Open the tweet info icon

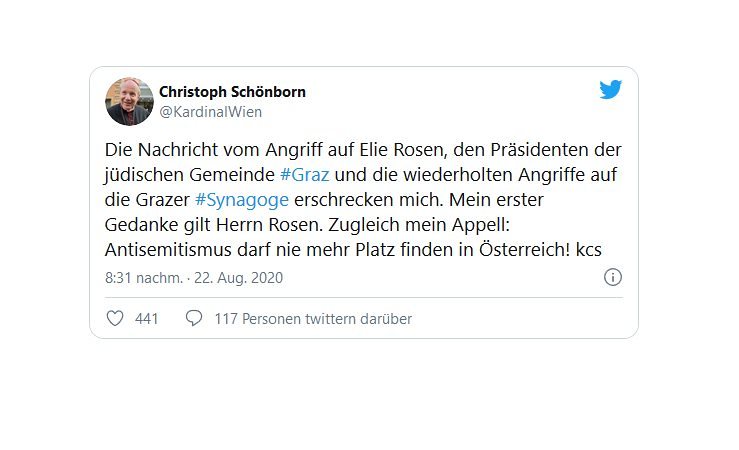613,277
